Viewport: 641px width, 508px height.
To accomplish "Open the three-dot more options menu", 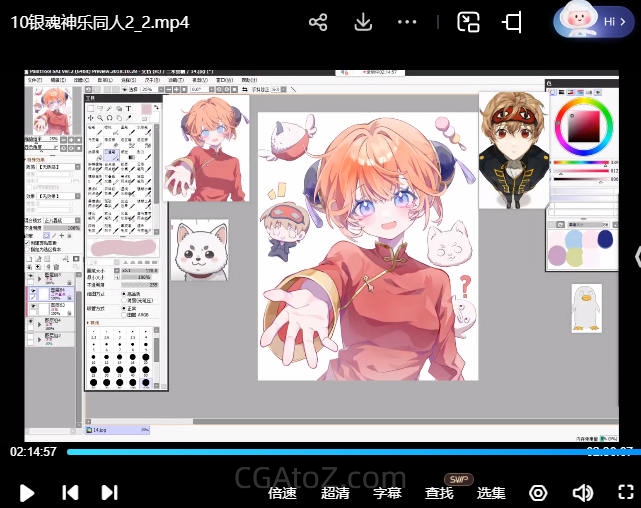I will pyautogui.click(x=407, y=22).
